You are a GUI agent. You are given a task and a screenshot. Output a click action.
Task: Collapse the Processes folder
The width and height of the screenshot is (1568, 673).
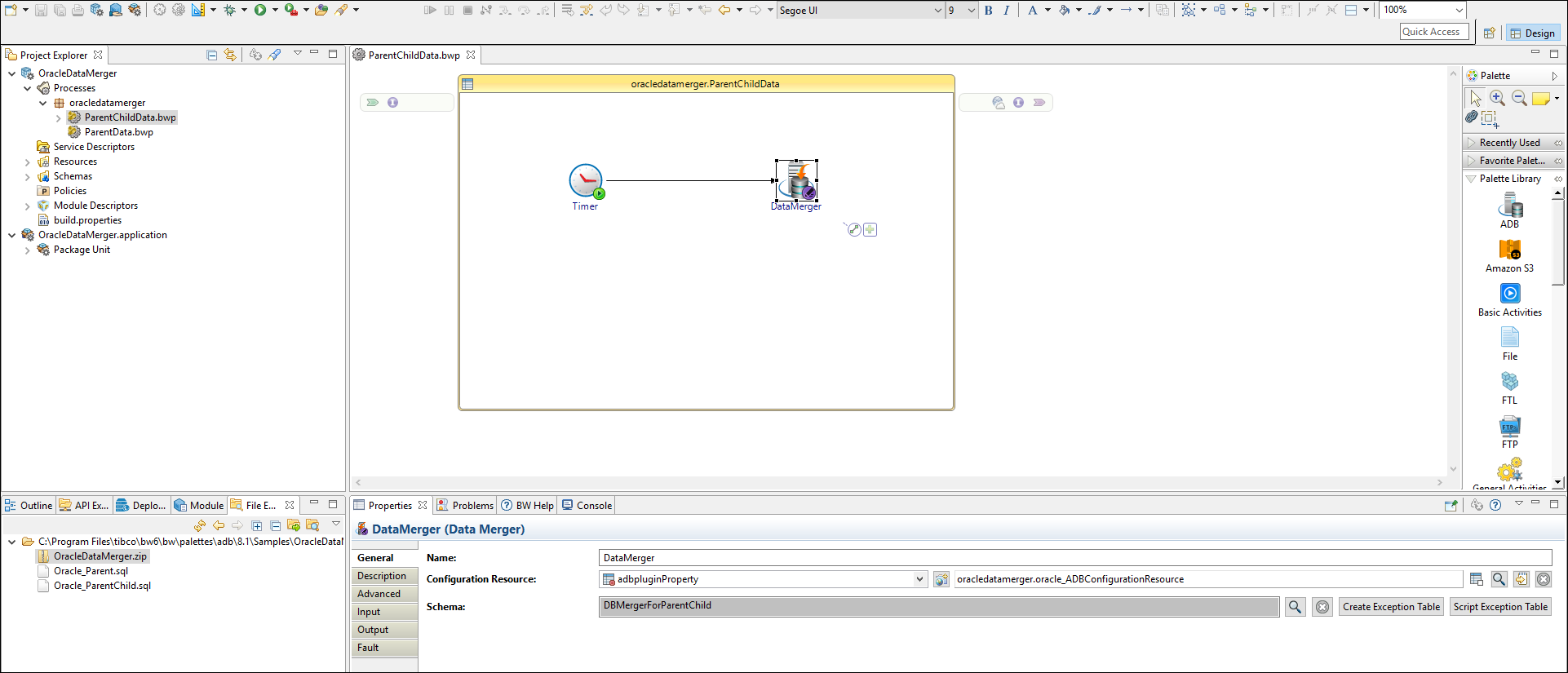click(x=28, y=88)
